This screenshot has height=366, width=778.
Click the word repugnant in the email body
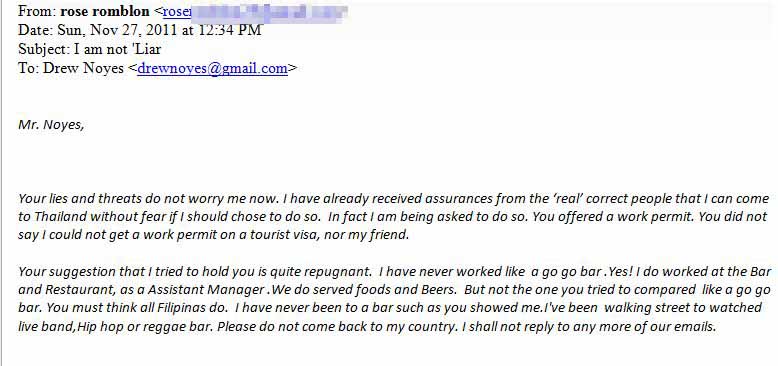pyautogui.click(x=337, y=271)
